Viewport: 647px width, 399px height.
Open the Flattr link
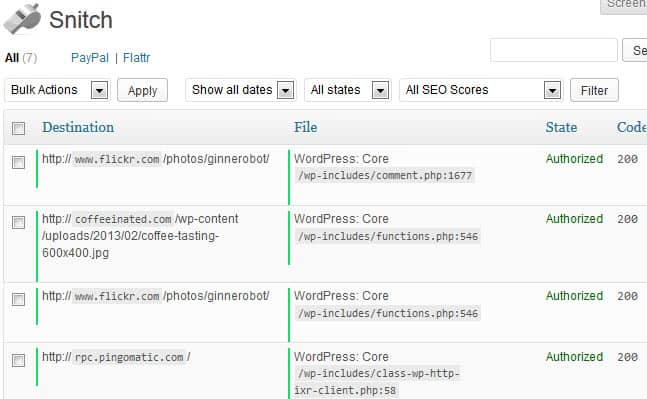(137, 57)
